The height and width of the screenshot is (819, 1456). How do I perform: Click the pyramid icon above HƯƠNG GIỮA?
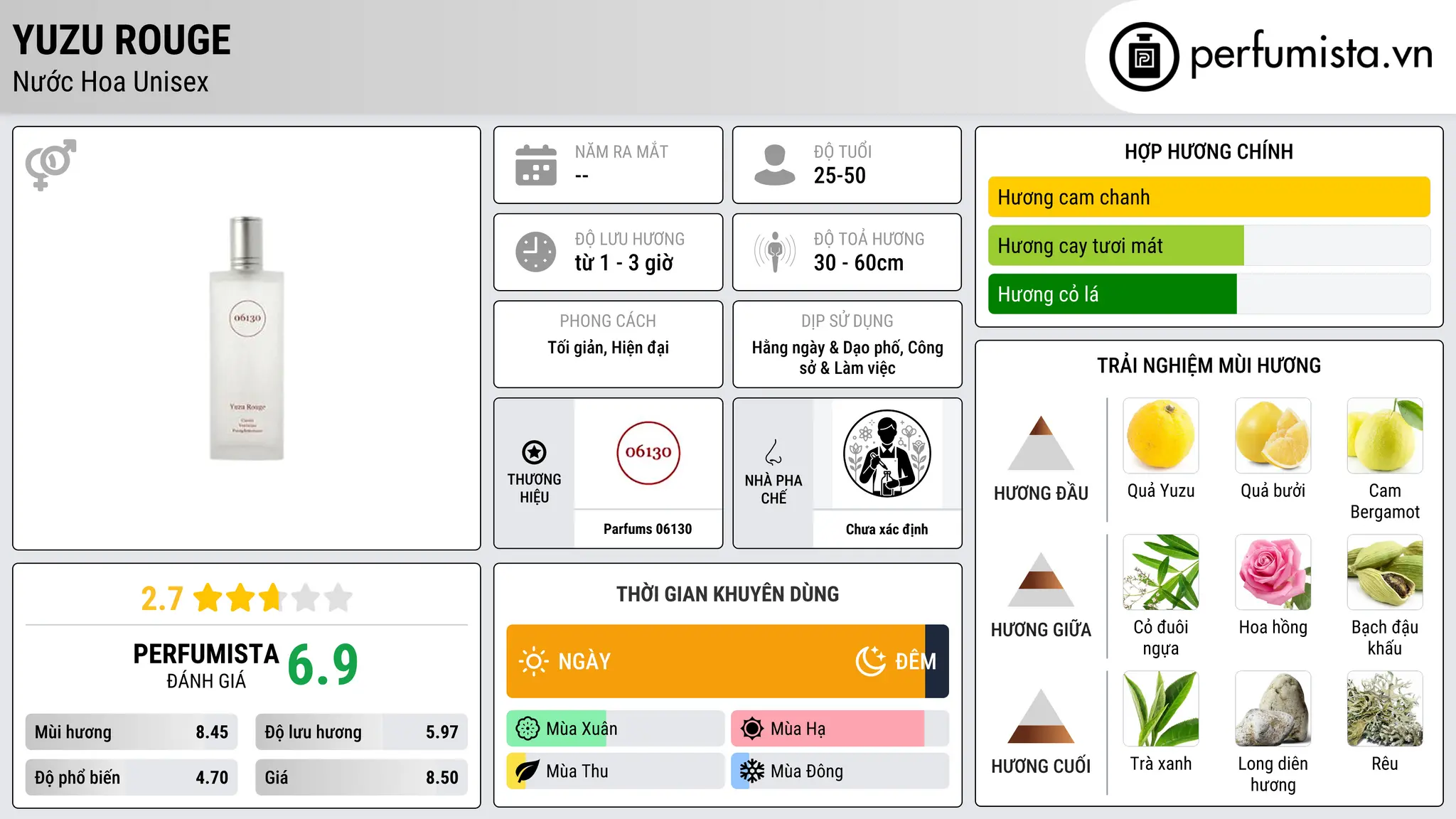(1041, 579)
